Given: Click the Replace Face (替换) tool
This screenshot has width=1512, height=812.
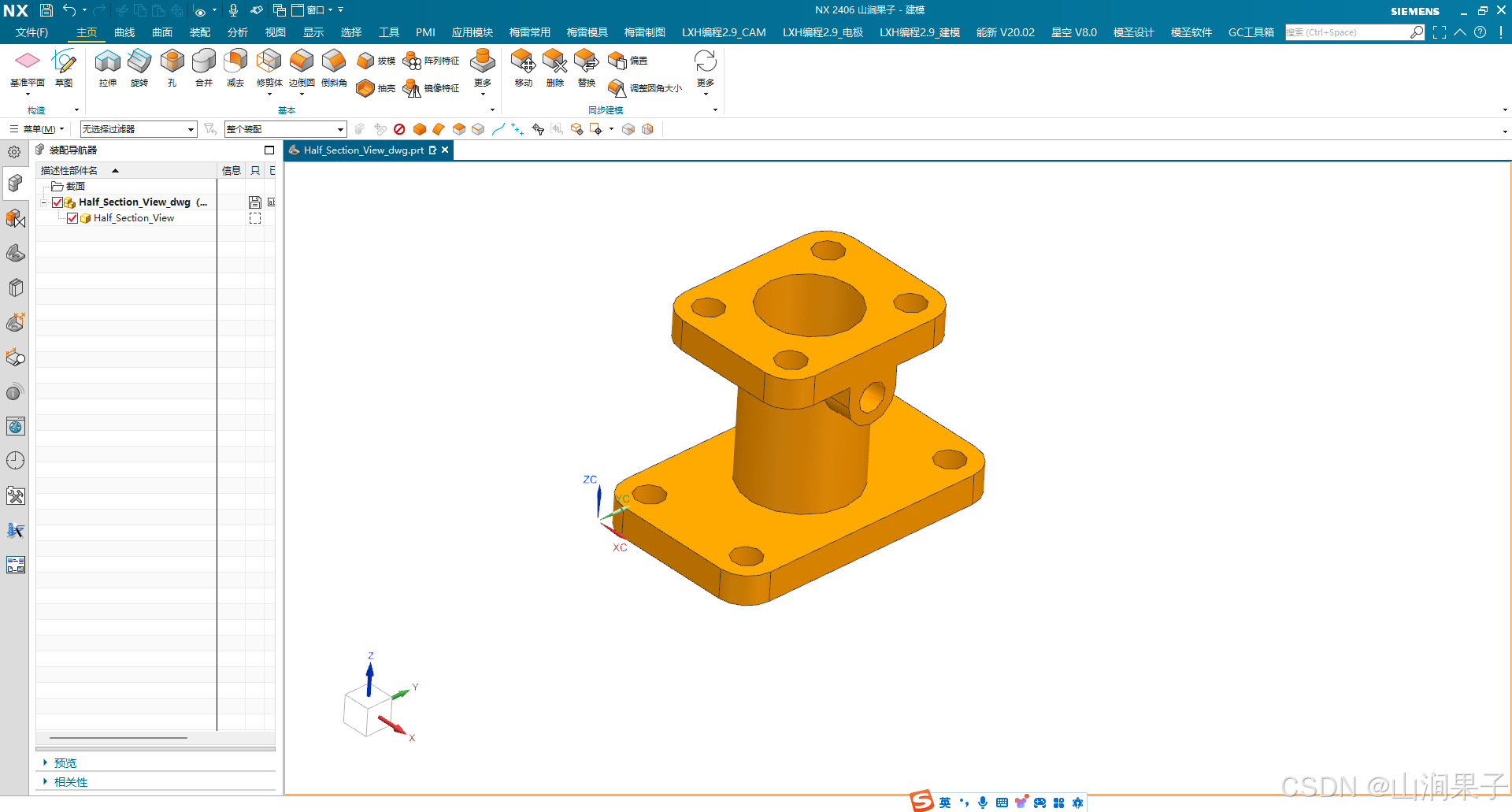Looking at the screenshot, I should pyautogui.click(x=587, y=69).
